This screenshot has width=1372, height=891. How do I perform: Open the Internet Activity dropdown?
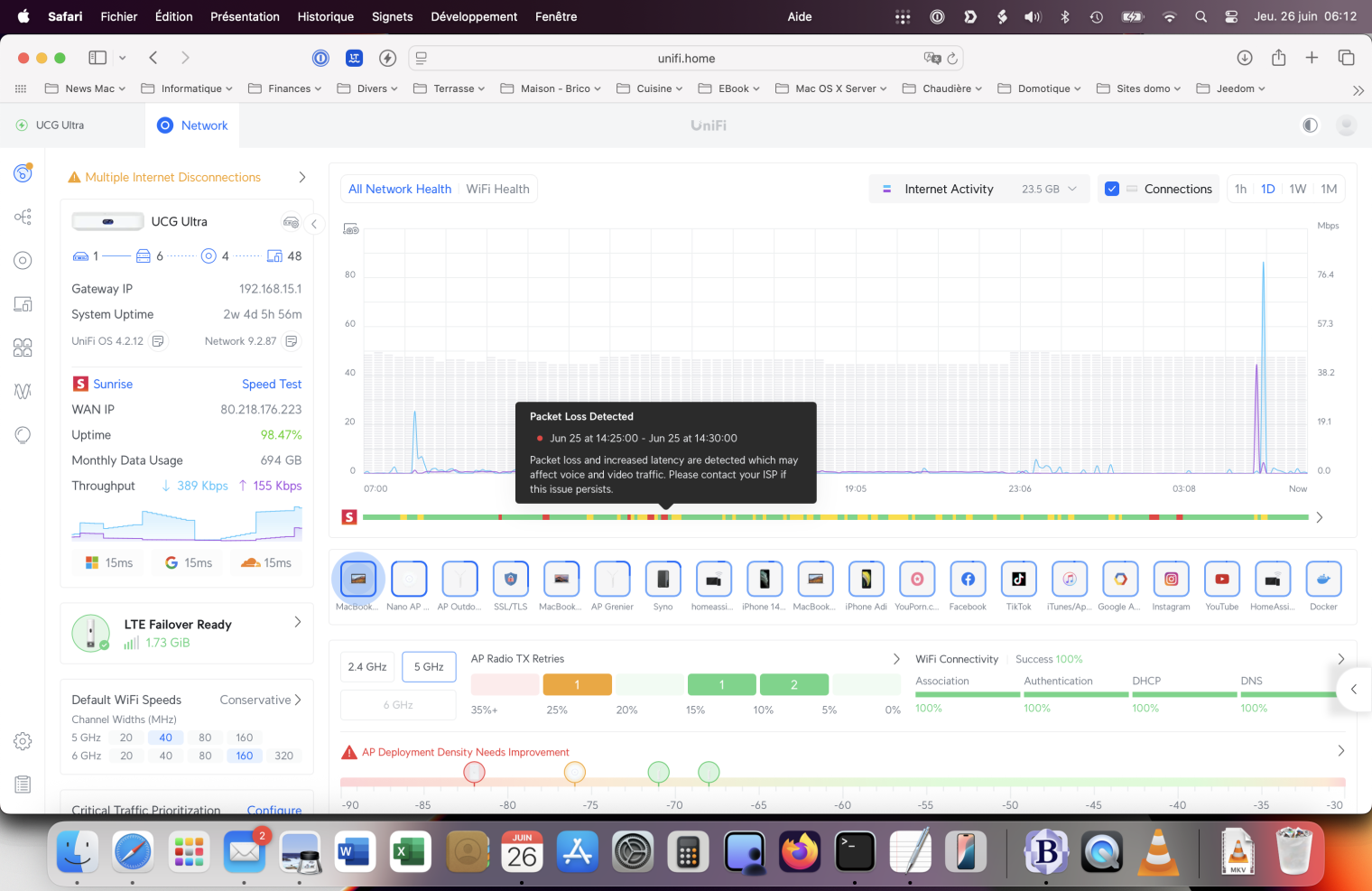979,189
